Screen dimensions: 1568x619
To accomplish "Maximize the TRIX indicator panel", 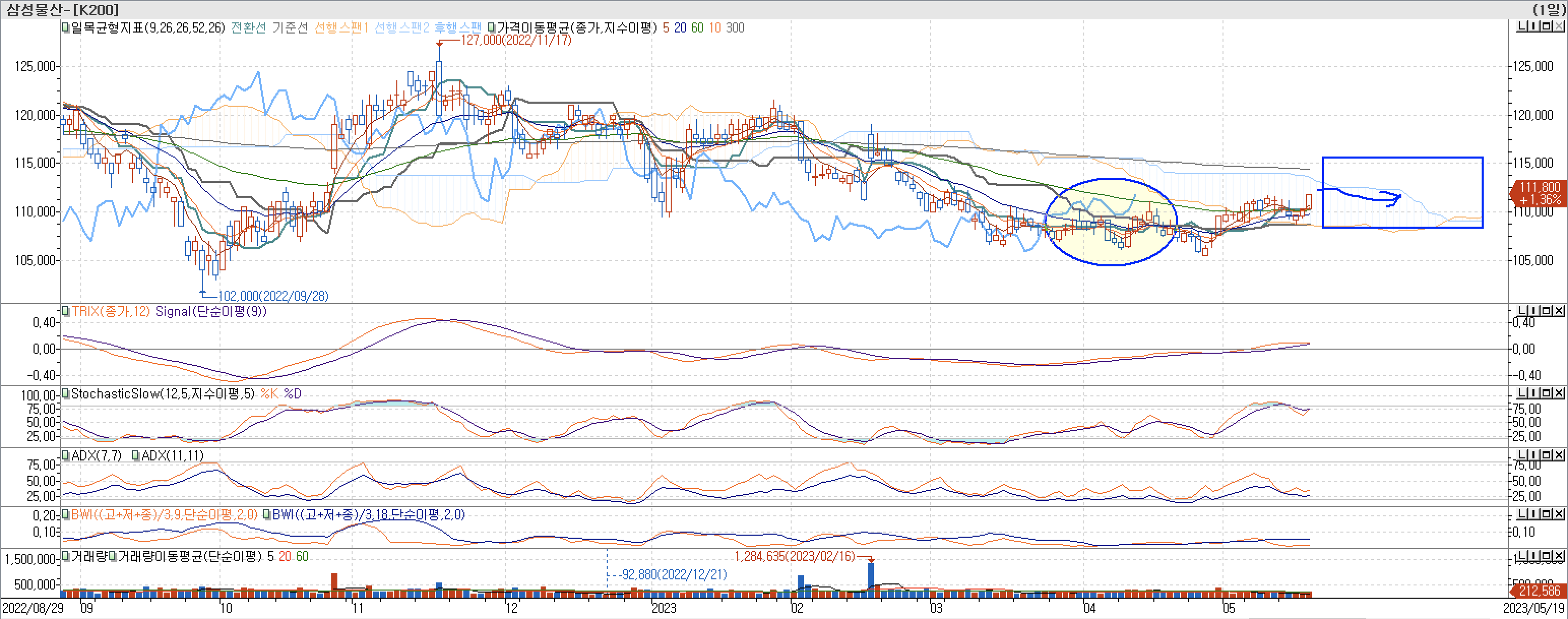I will (x=1546, y=311).
